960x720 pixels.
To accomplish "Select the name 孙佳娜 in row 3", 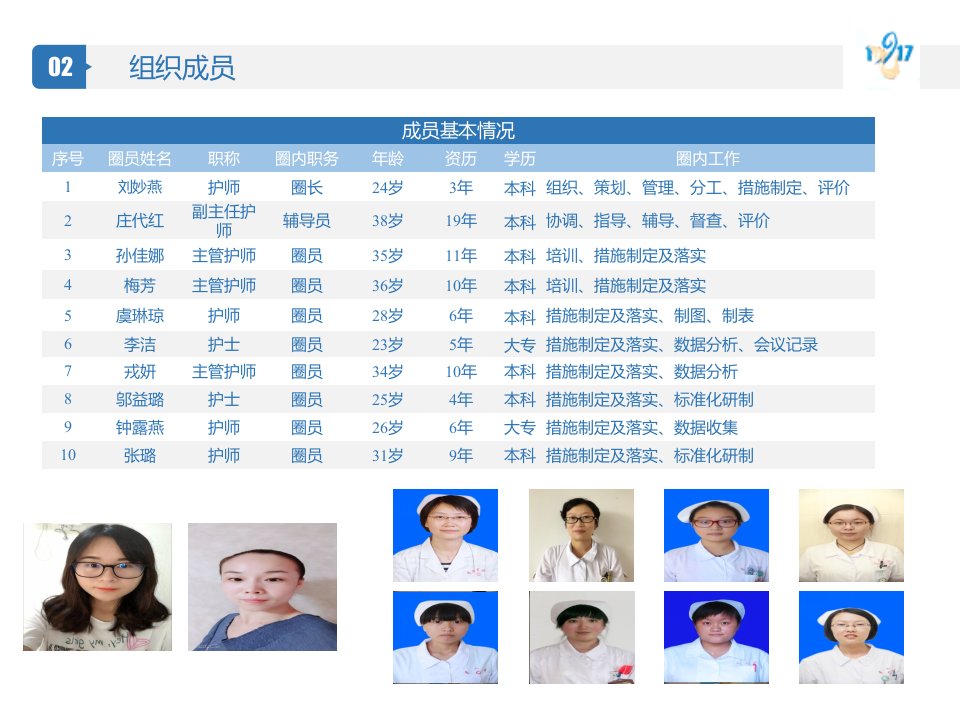I will point(140,255).
